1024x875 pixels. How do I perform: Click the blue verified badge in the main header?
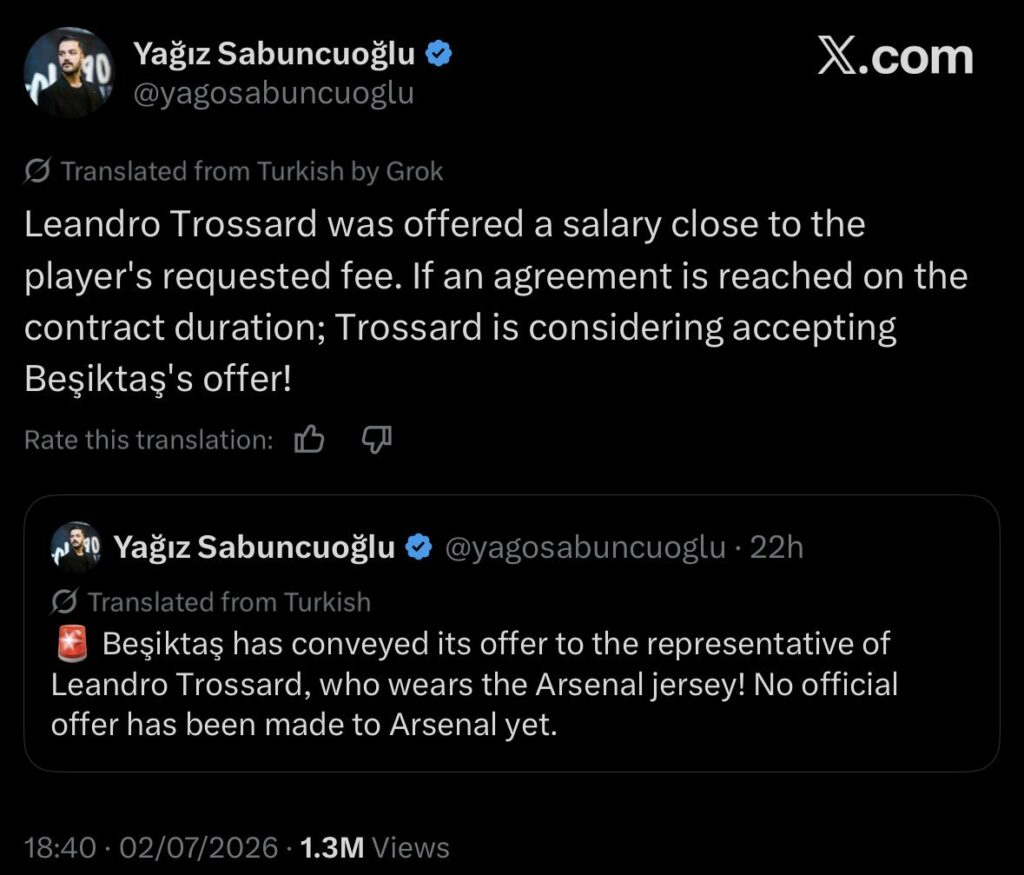[x=439, y=54]
